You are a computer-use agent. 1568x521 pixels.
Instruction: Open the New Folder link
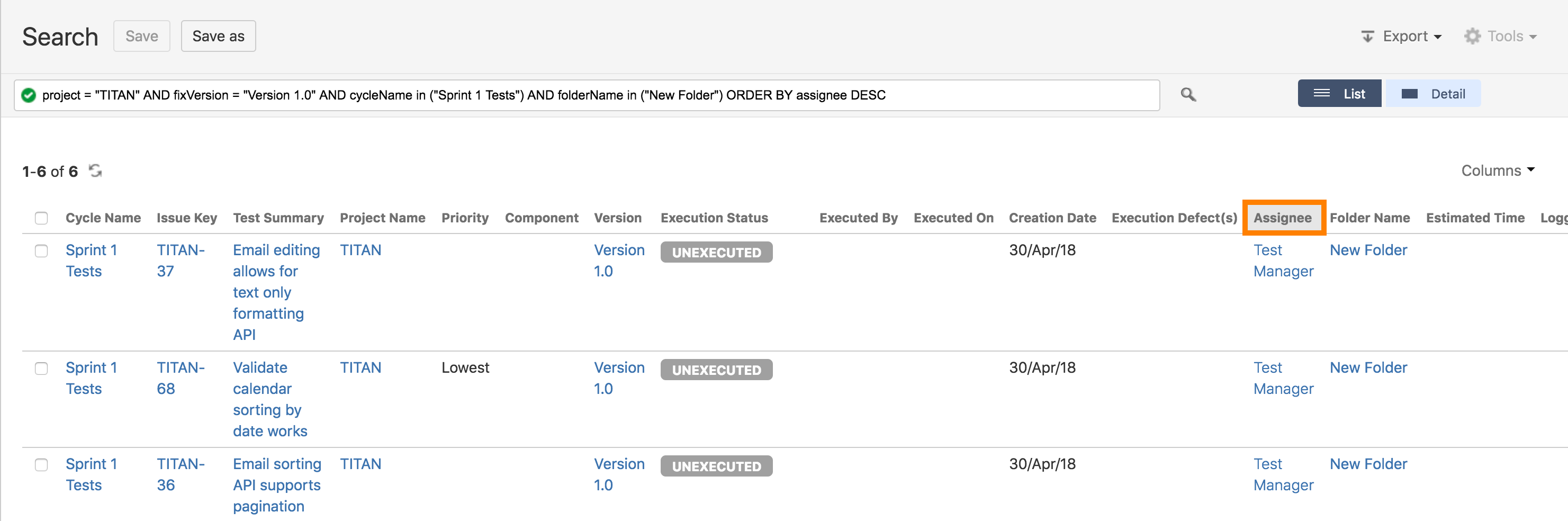(1368, 249)
